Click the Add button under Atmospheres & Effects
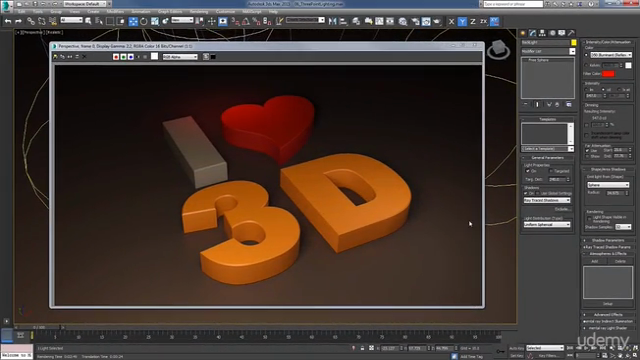Image resolution: width=640 pixels, height=360 pixels. 595,261
